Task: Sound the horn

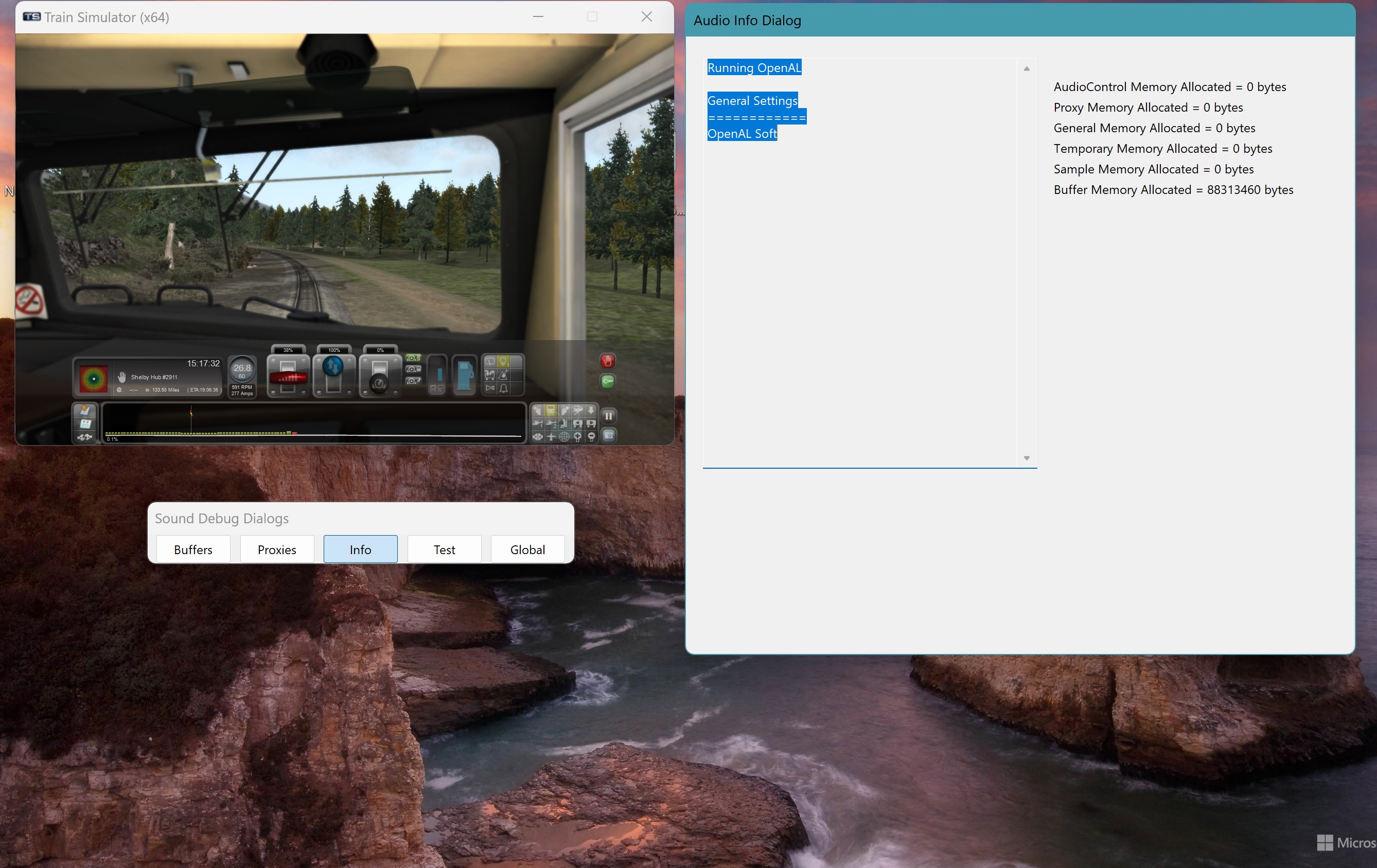Action: point(490,388)
